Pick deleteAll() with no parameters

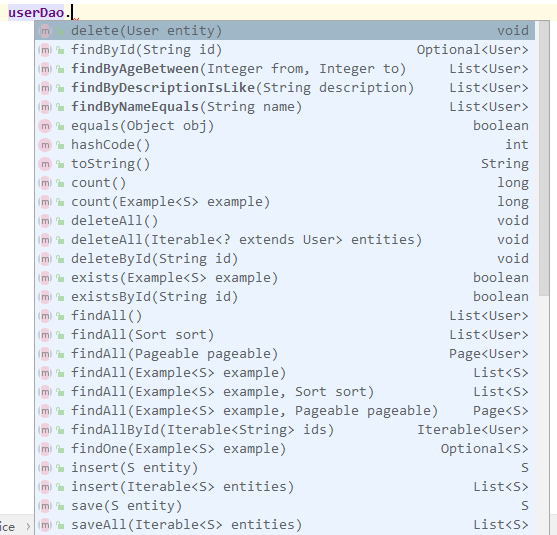click(x=285, y=221)
